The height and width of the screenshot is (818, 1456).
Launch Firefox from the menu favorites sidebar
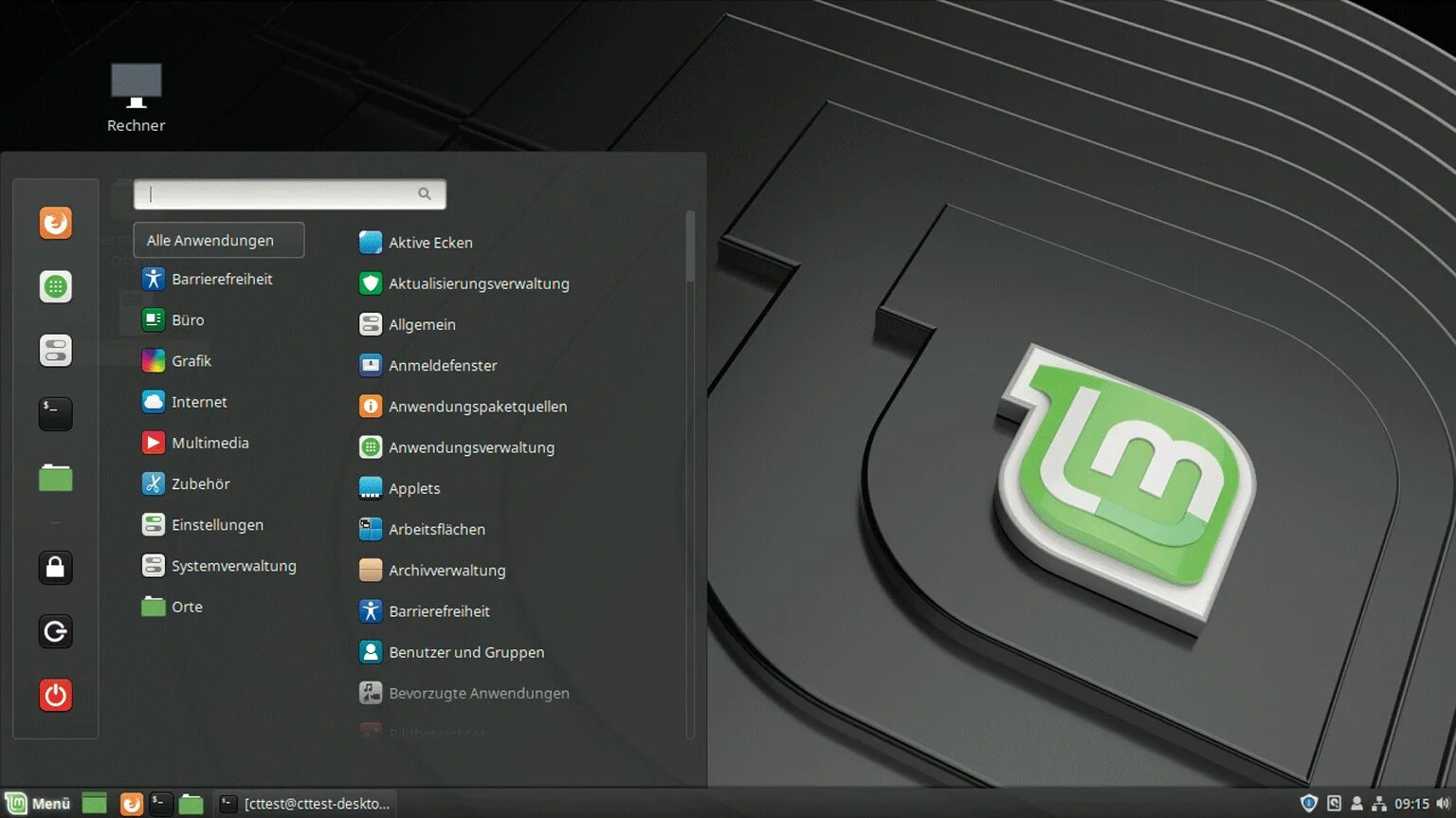pos(55,223)
